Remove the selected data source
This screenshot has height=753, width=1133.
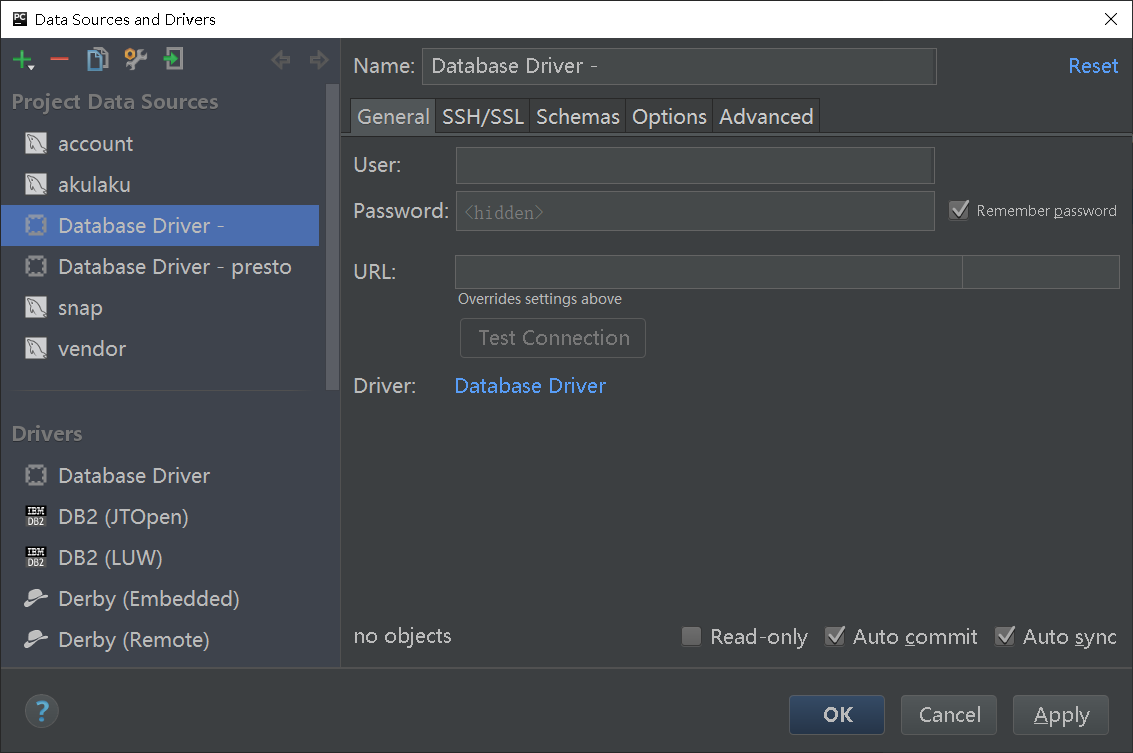[58, 59]
